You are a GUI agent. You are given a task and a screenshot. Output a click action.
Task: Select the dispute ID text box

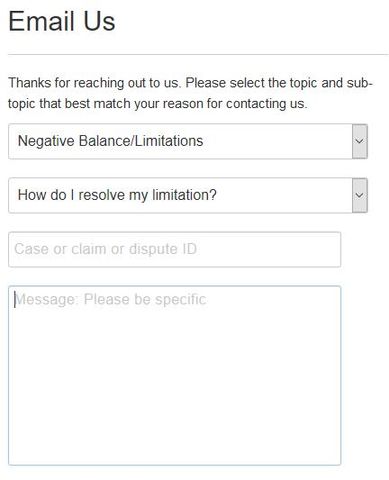pyautogui.click(x=174, y=249)
